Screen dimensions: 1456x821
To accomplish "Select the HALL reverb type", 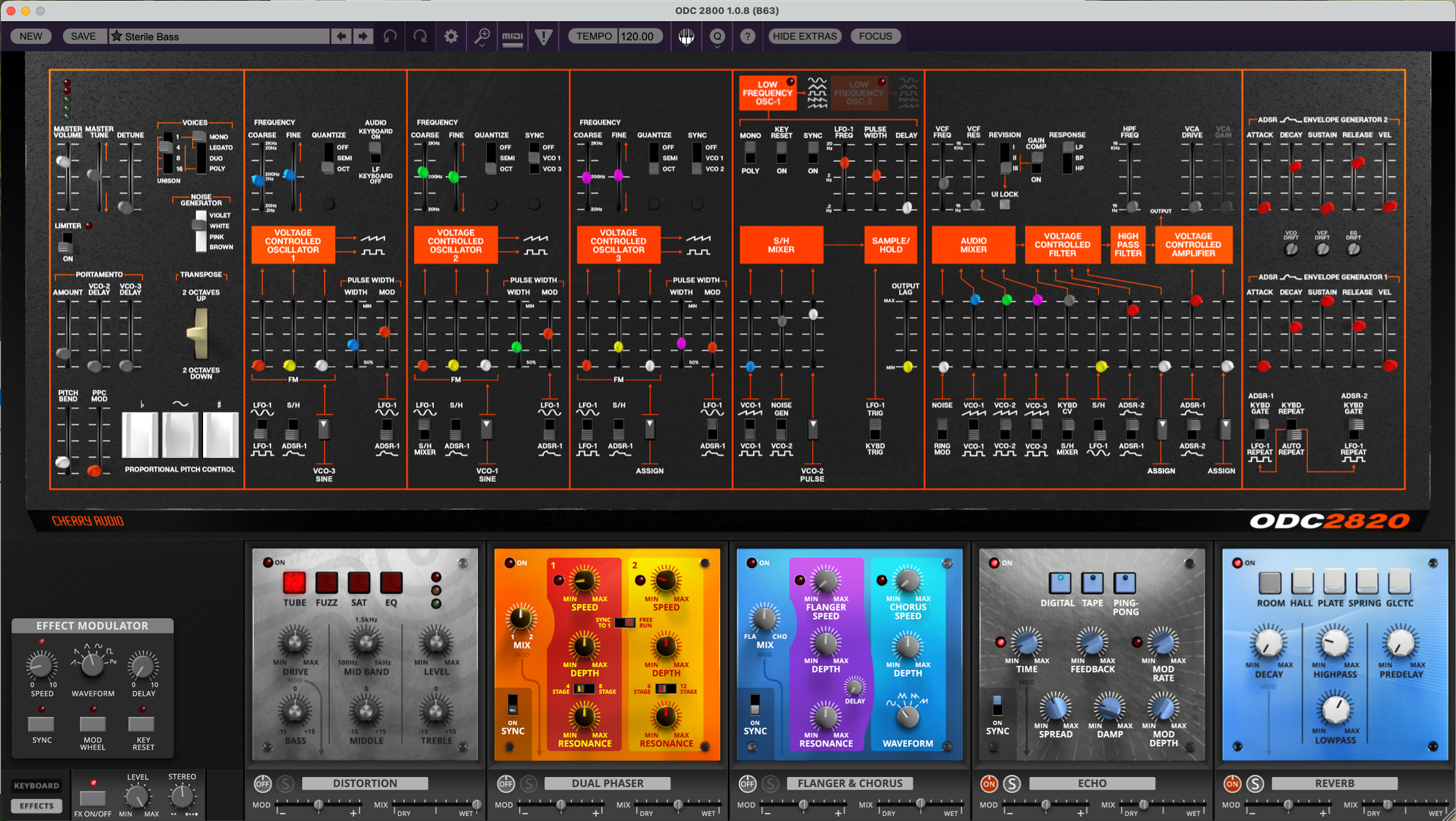I will coord(1302,583).
